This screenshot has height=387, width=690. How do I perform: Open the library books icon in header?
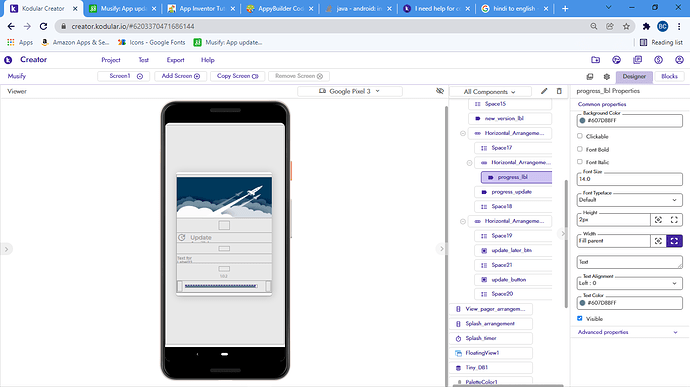tap(637, 60)
